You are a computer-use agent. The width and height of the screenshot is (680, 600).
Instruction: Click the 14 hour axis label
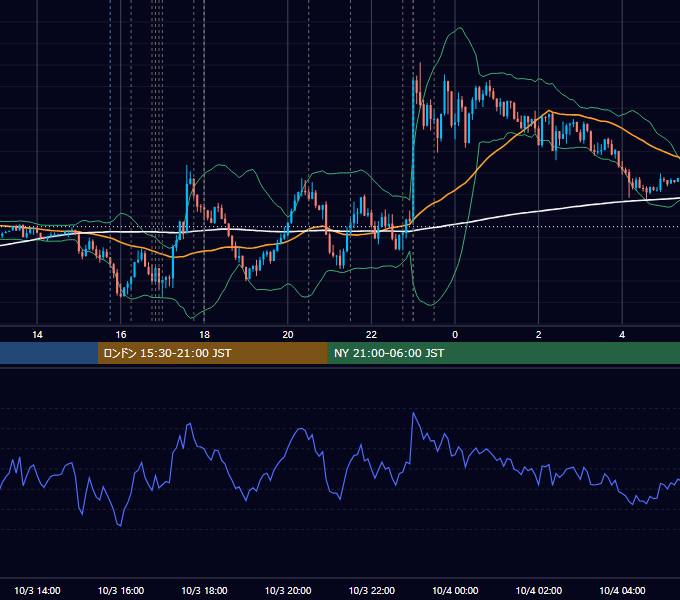coord(37,335)
